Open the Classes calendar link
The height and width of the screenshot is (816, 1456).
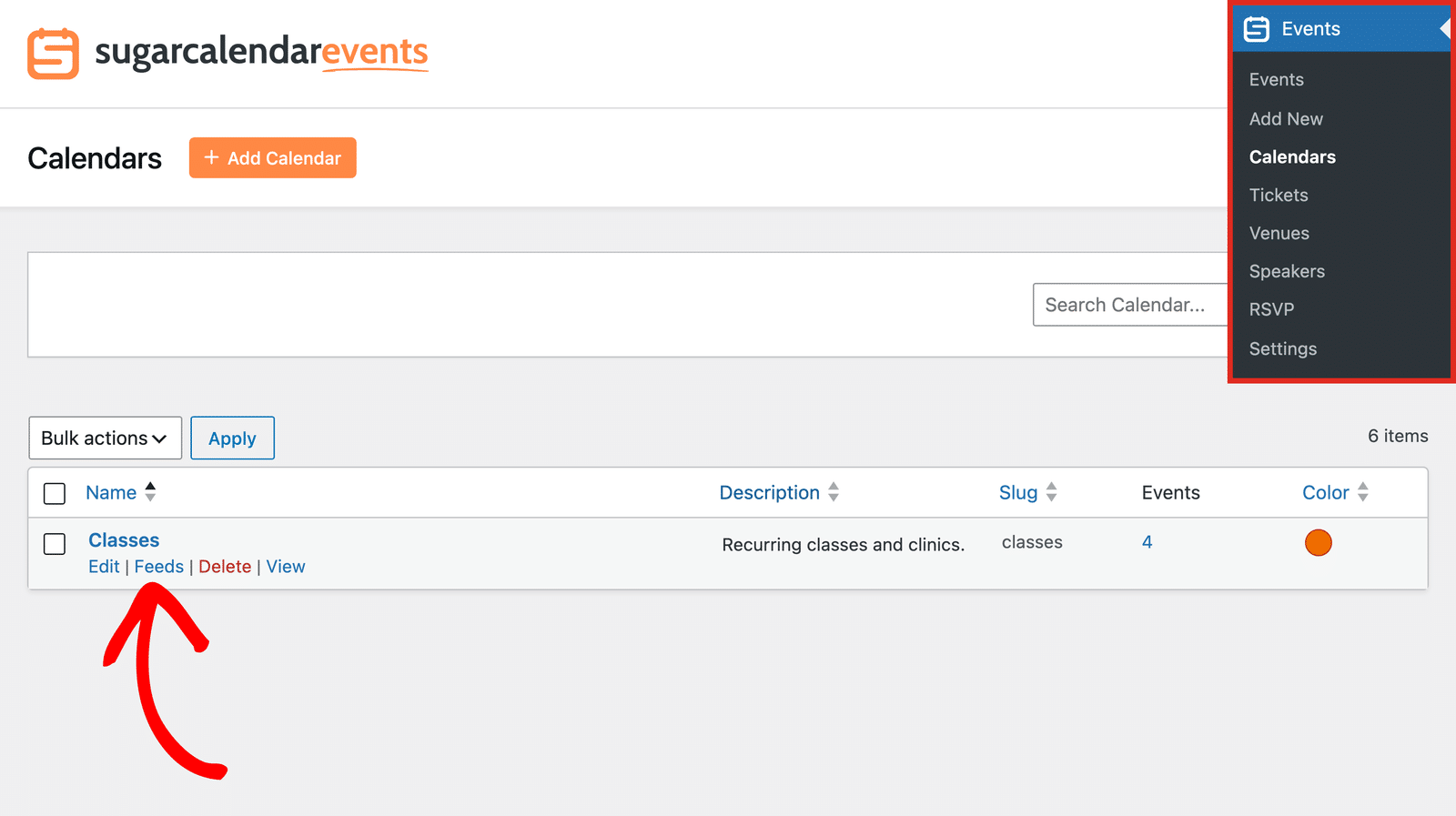(x=124, y=540)
